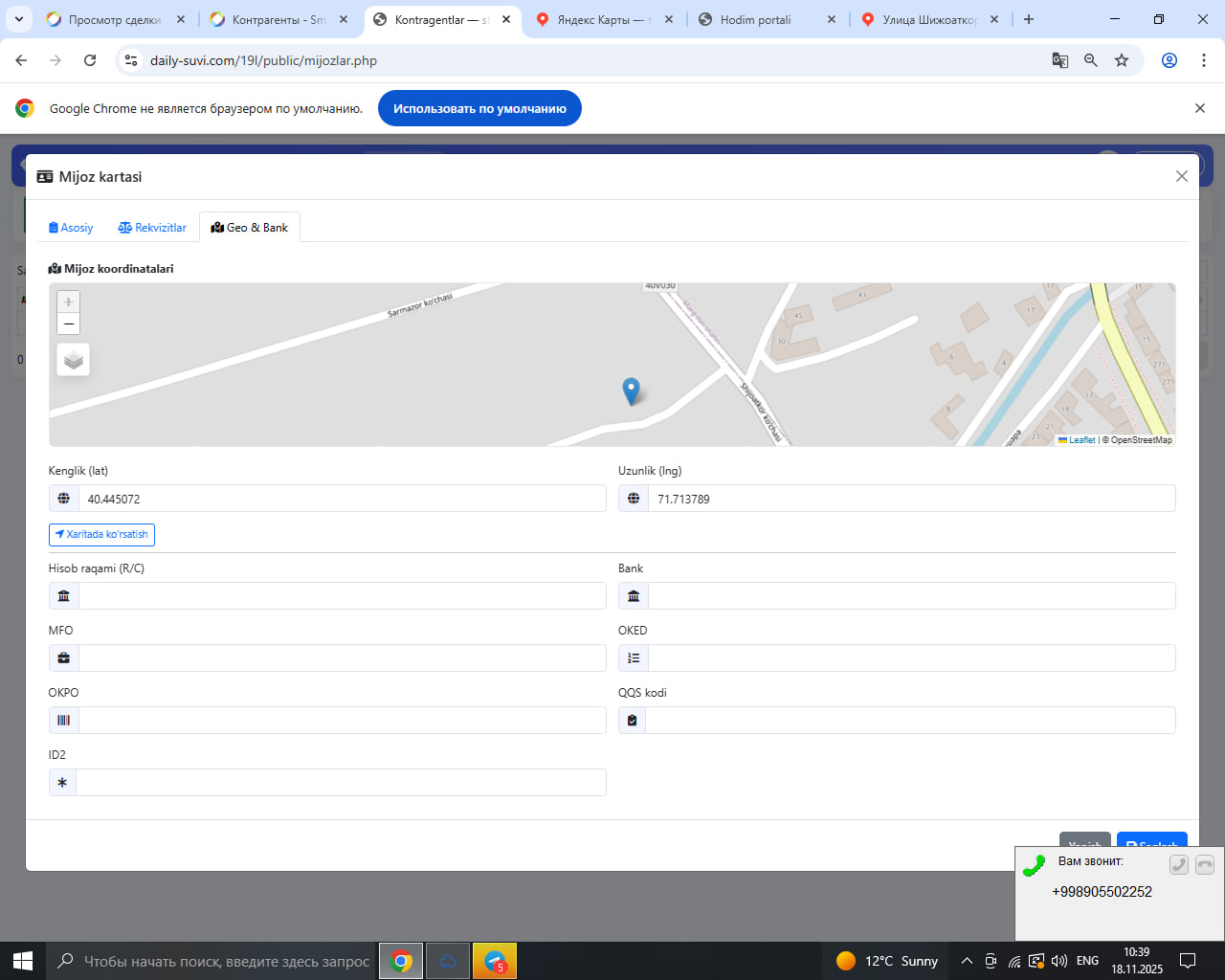Switch to the Asosiy tab

(x=71, y=228)
